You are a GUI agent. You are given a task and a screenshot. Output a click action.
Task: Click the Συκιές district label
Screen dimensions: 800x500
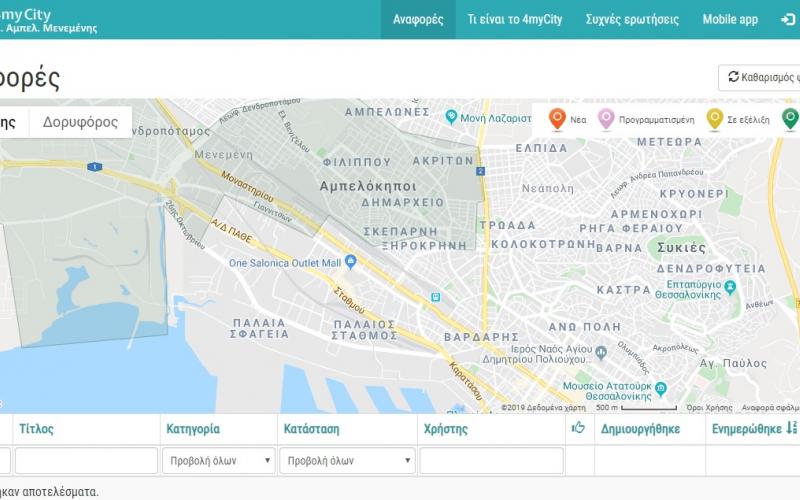[x=681, y=248]
